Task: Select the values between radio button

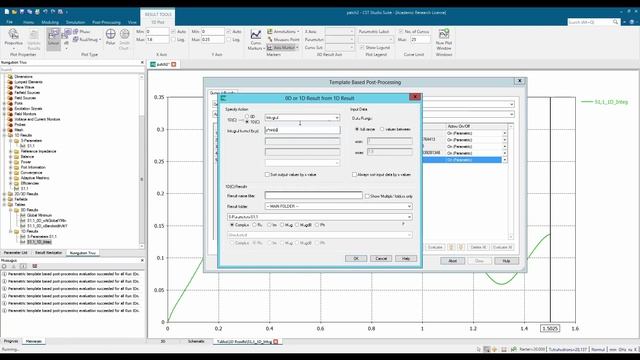Action: pos(382,129)
